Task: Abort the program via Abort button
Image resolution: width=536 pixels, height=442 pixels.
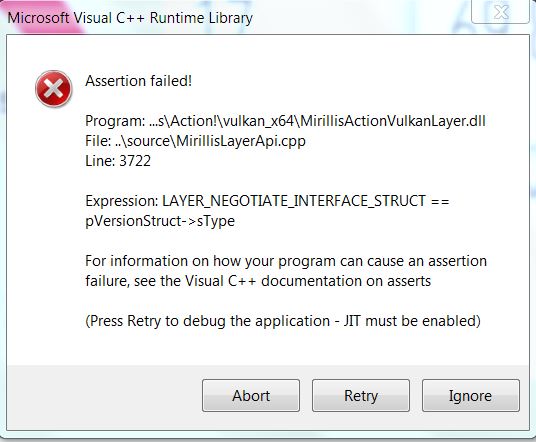Action: [x=251, y=396]
